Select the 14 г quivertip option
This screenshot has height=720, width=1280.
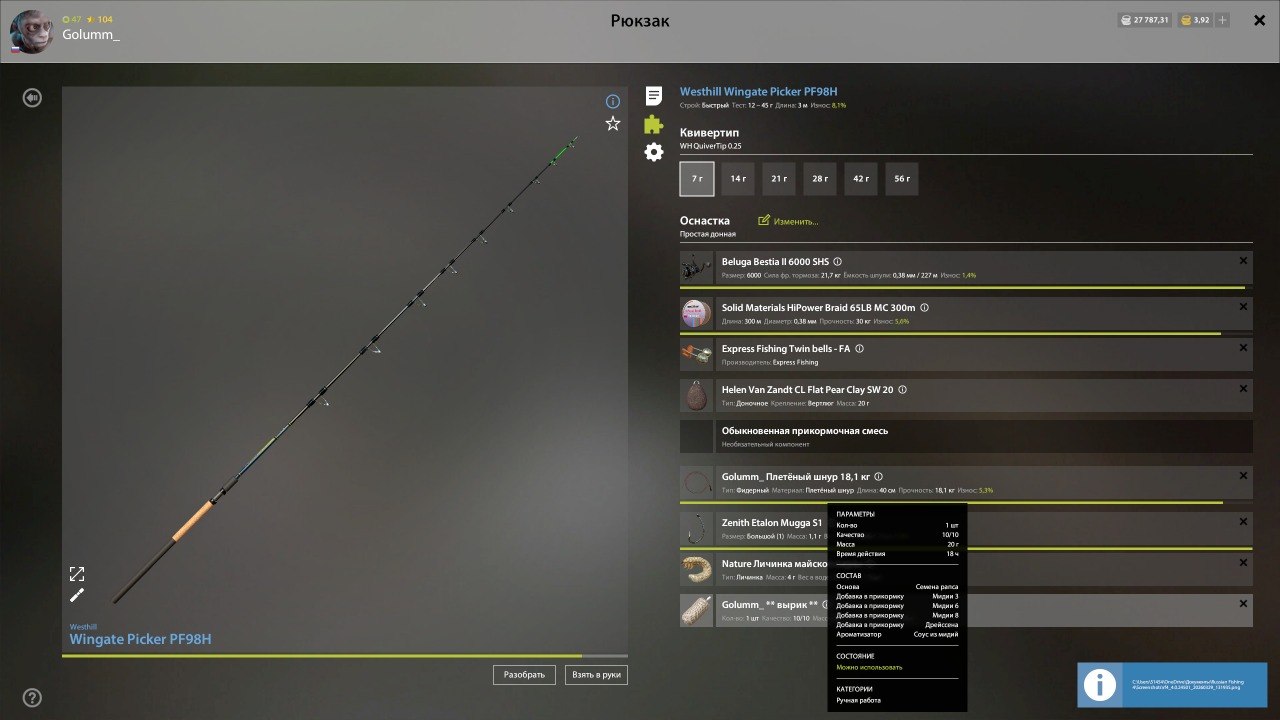738,179
